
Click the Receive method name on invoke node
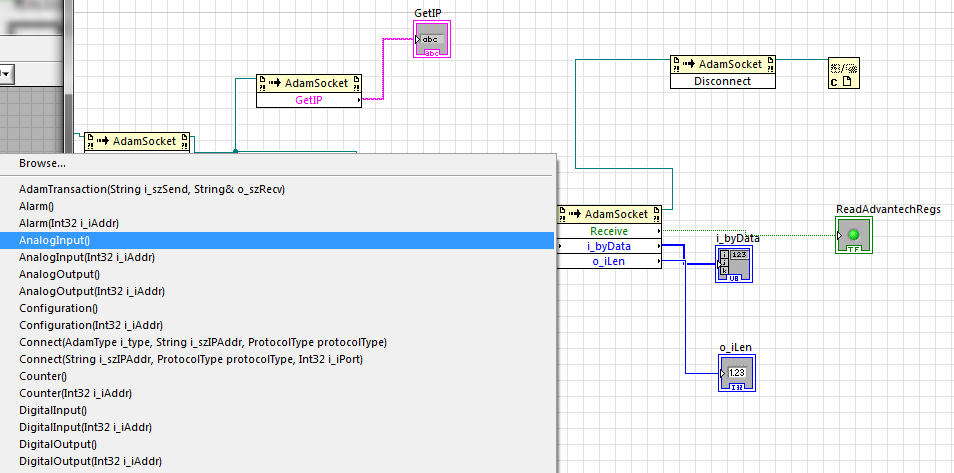[608, 231]
